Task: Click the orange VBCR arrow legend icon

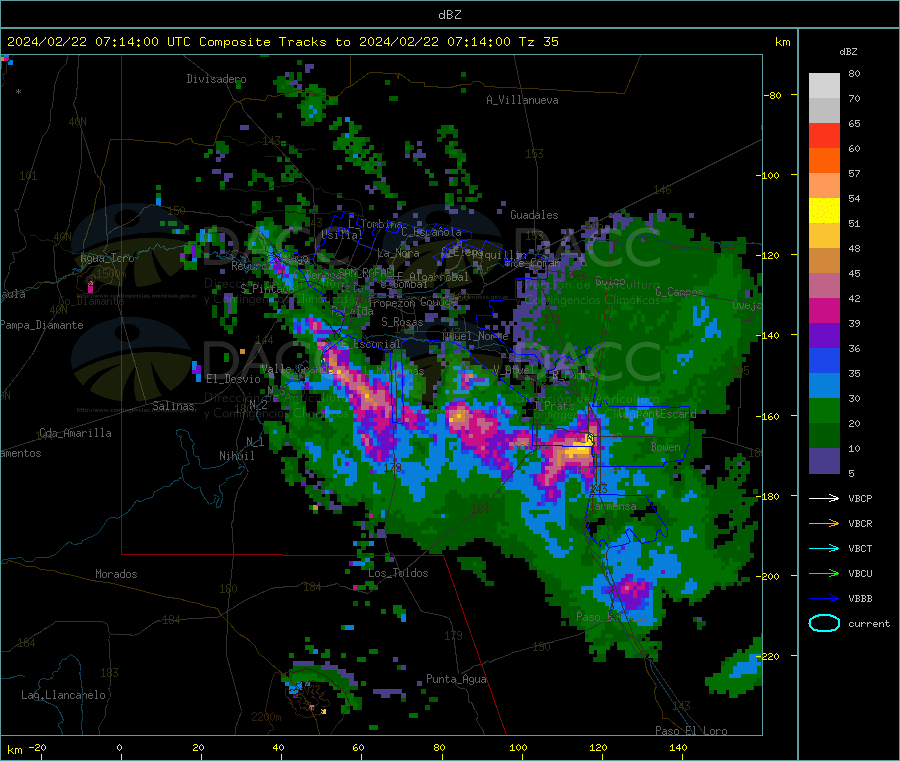Action: pos(824,523)
